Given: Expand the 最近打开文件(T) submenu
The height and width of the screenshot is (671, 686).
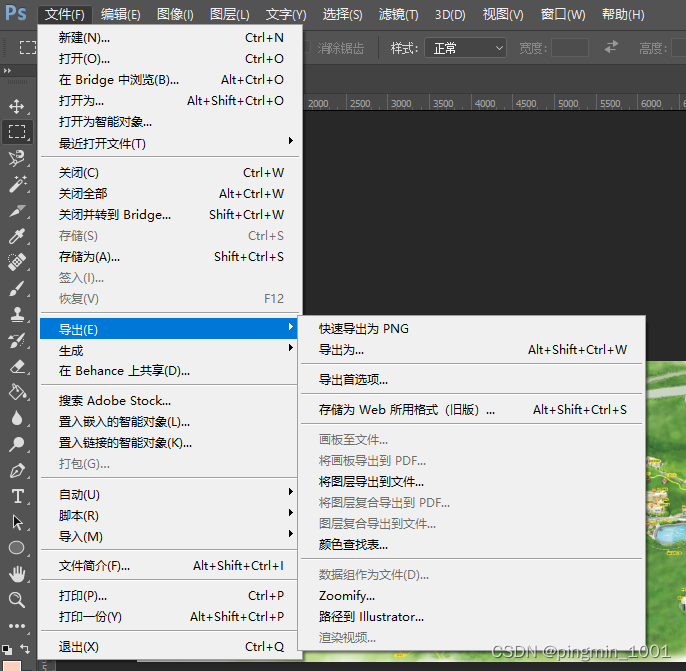Looking at the screenshot, I should (x=168, y=143).
